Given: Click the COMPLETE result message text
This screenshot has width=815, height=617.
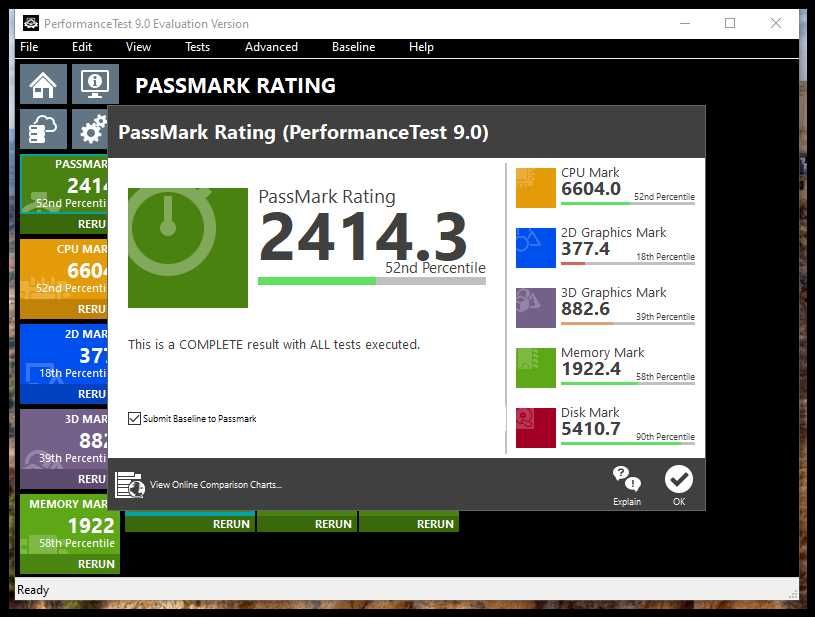Looking at the screenshot, I should [x=274, y=344].
